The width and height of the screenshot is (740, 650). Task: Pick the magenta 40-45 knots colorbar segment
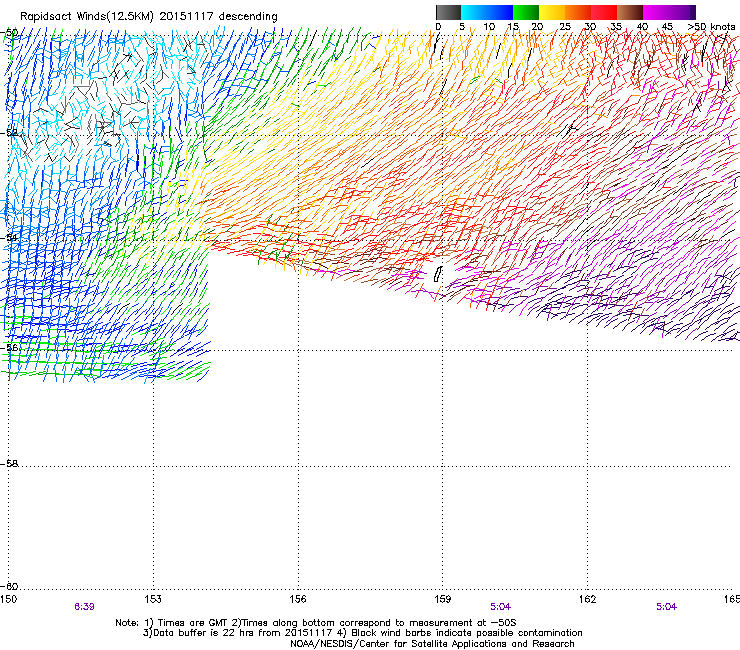click(656, 12)
